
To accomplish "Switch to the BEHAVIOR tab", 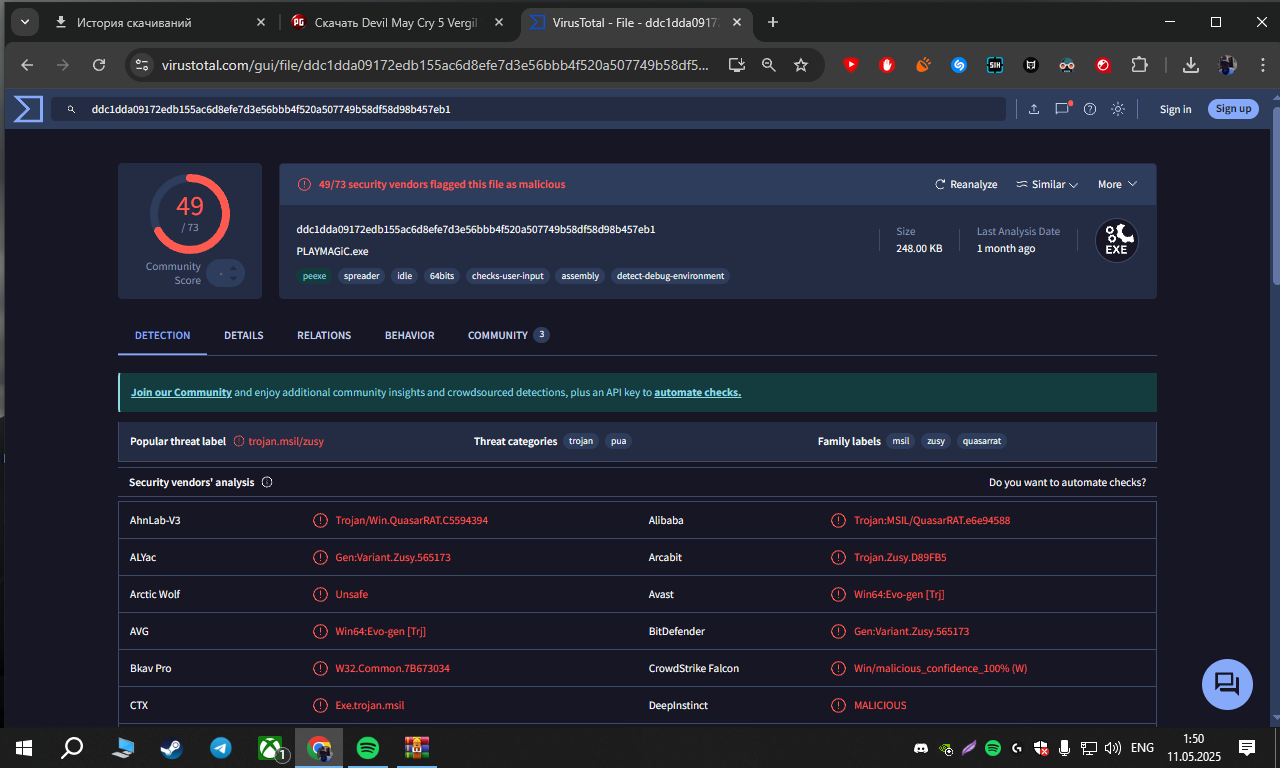I will coord(410,335).
